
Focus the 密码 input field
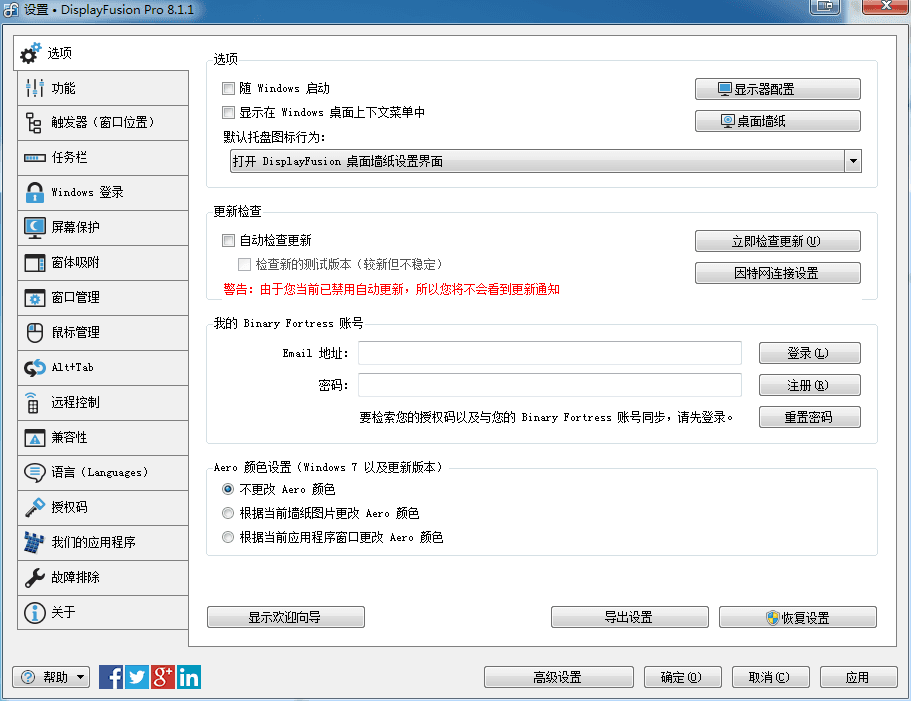click(550, 385)
